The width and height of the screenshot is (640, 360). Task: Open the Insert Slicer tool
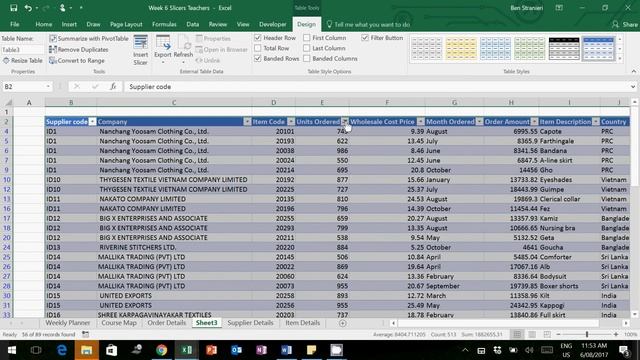(140, 50)
